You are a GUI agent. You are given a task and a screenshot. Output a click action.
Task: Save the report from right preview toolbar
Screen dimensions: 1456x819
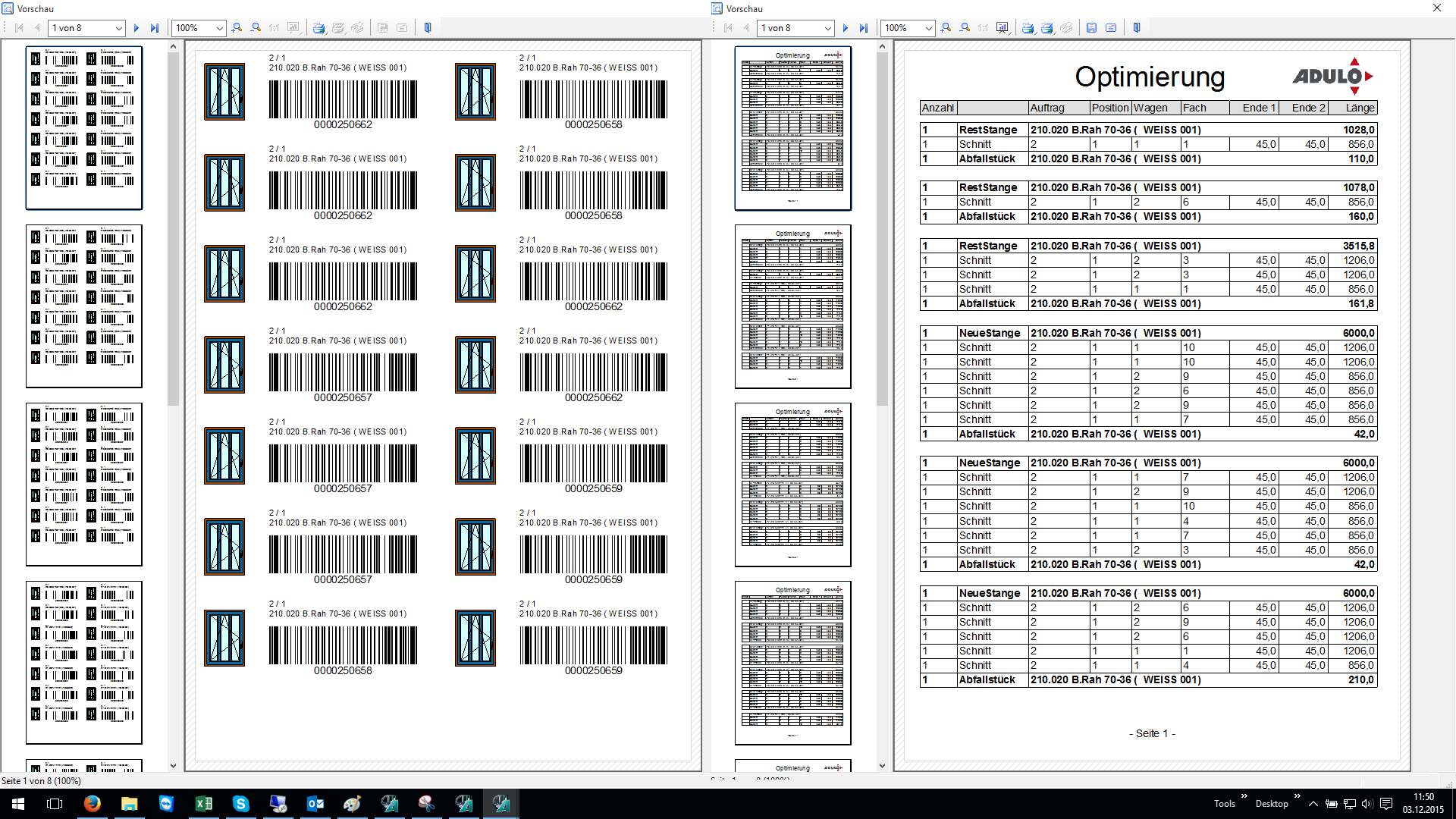pos(1092,28)
